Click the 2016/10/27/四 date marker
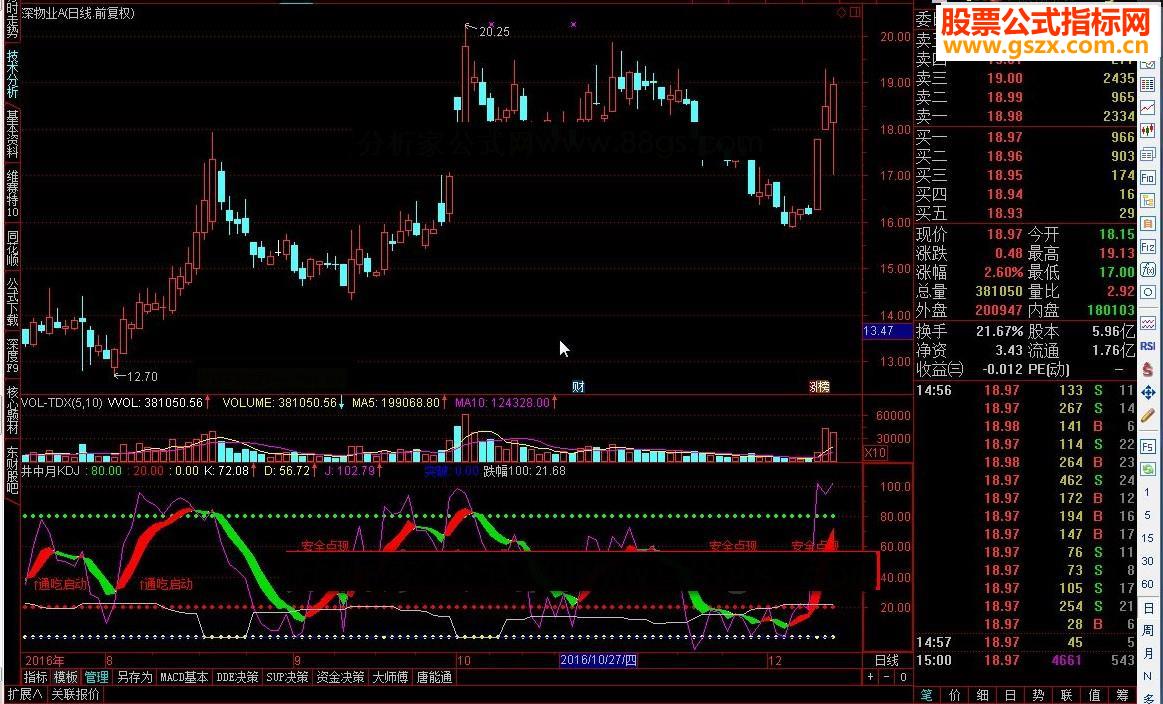The width and height of the screenshot is (1163, 704). click(598, 660)
